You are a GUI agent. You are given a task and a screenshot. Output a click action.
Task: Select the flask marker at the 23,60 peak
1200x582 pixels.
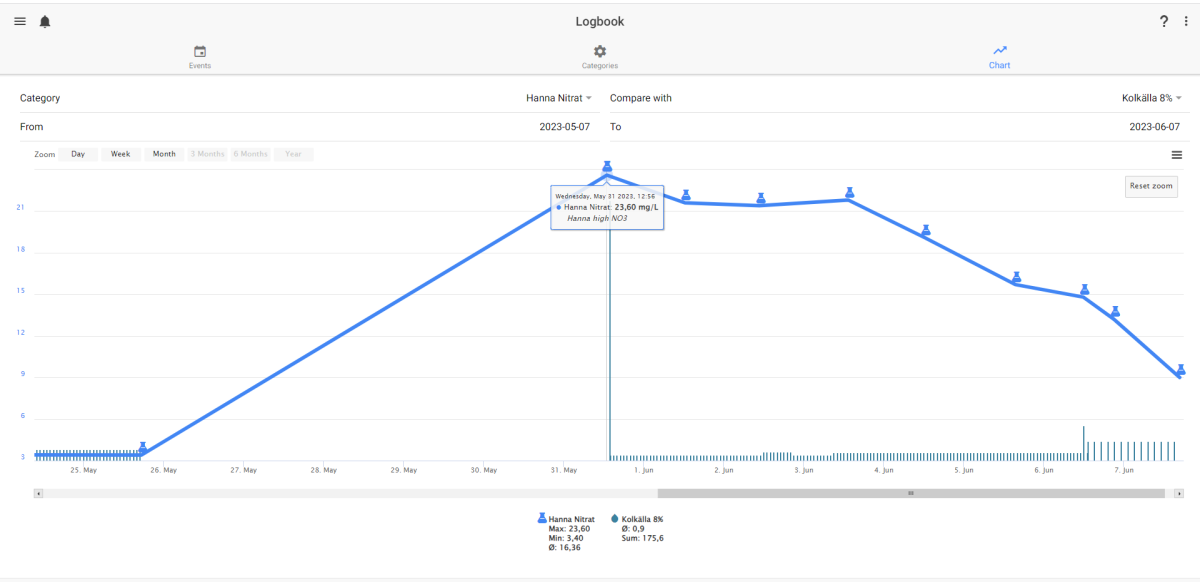[607, 167]
